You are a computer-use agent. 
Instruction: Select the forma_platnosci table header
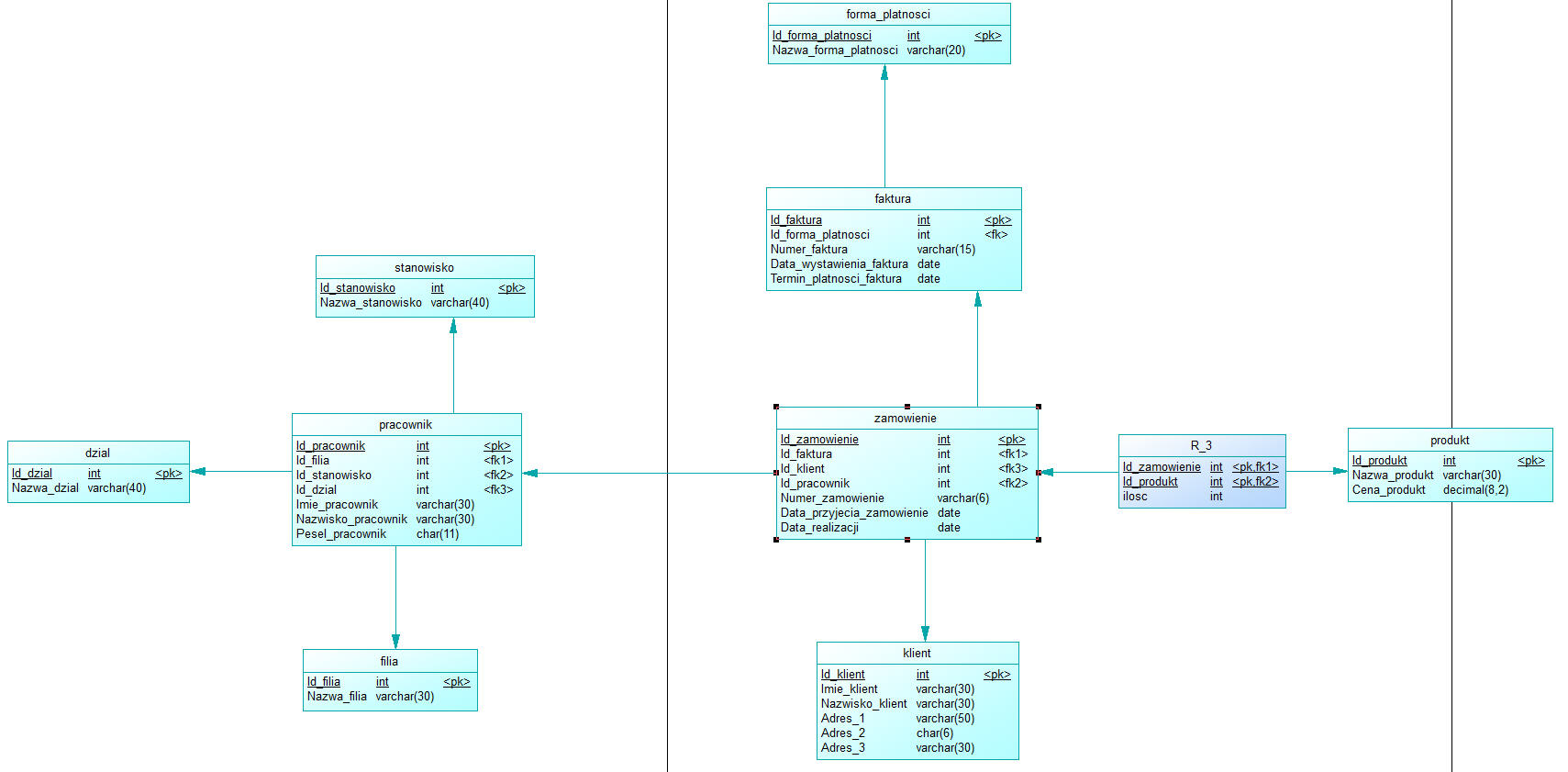[889, 15]
